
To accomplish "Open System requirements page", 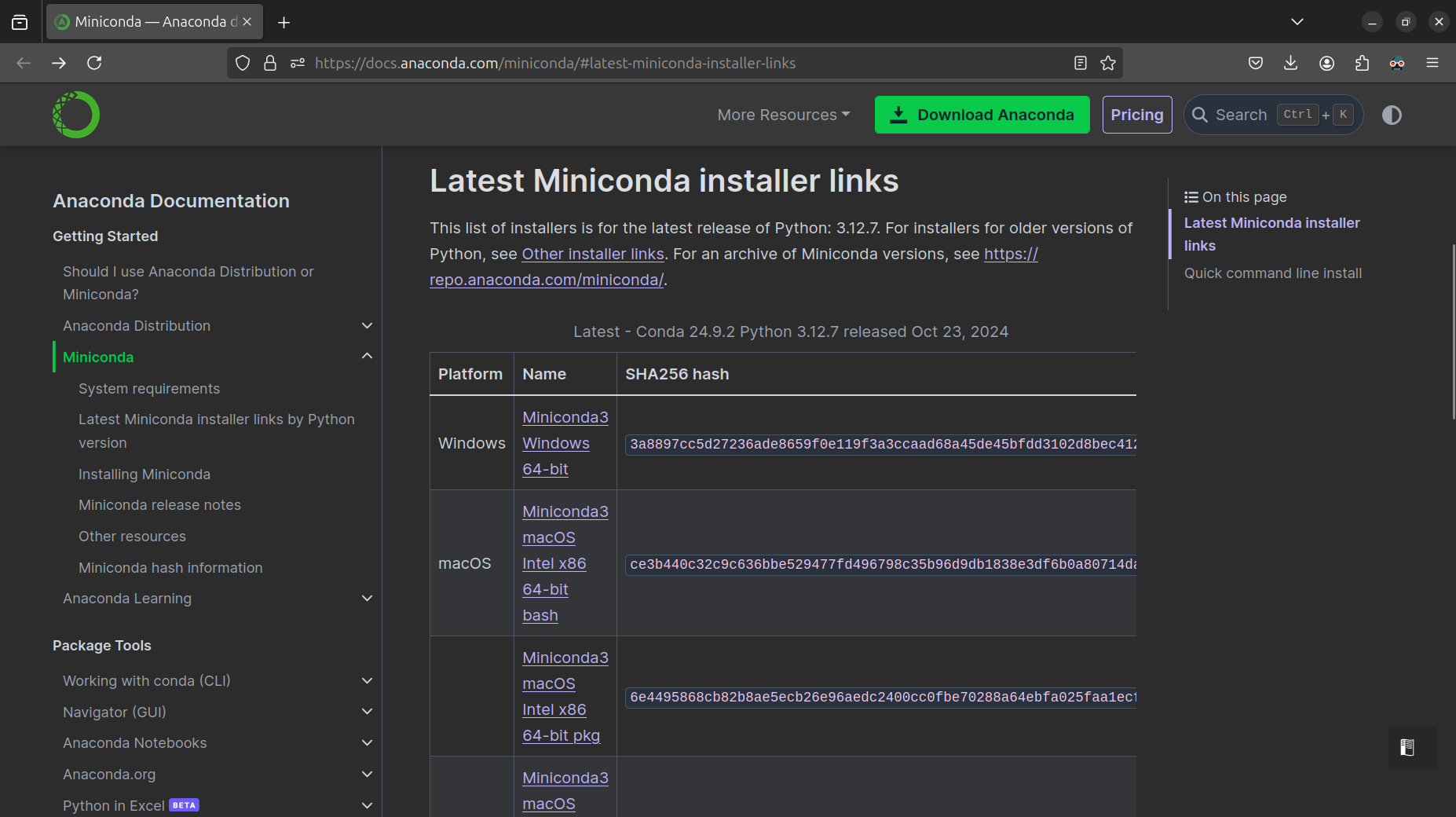I will pos(149,388).
